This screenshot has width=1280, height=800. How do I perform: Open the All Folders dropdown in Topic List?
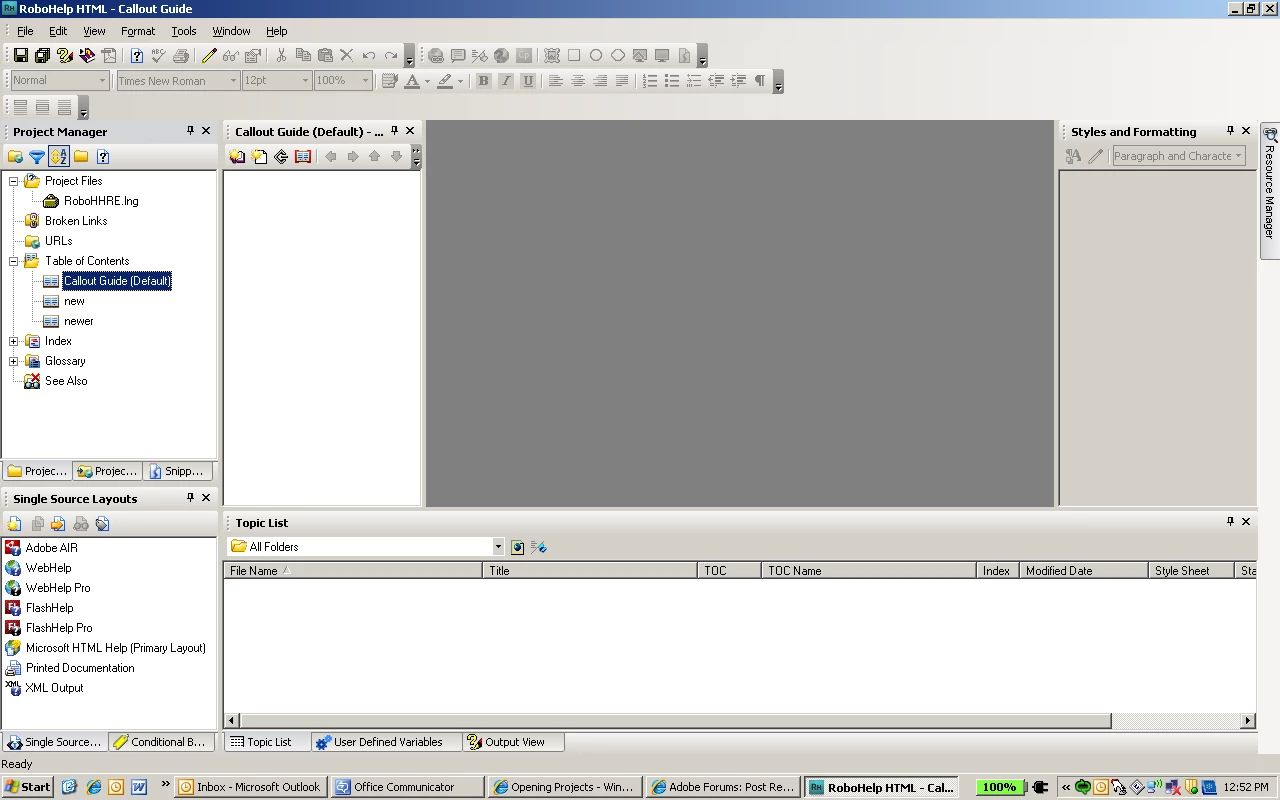click(498, 547)
